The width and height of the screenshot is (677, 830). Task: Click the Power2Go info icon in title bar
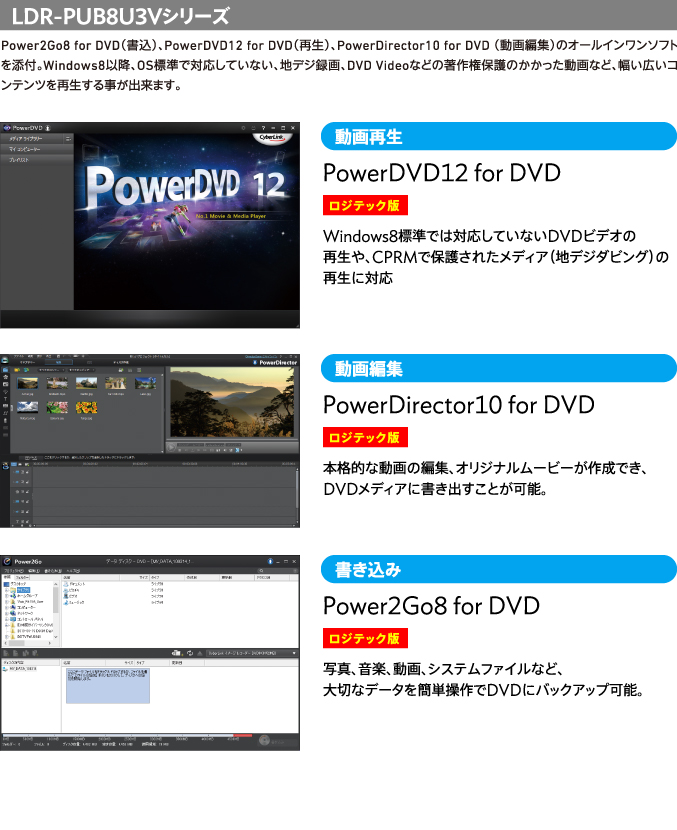[x=270, y=561]
